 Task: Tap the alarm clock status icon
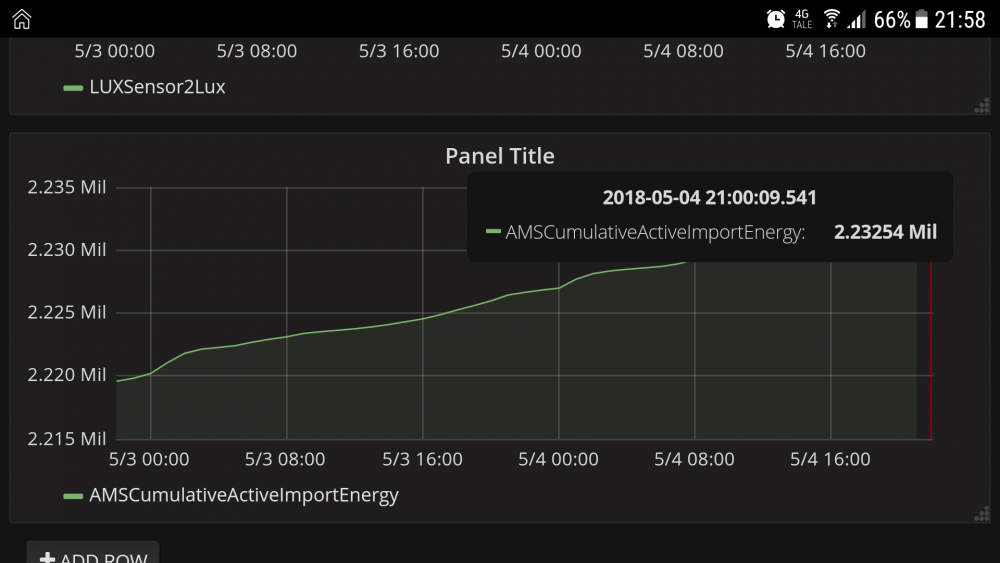point(776,19)
